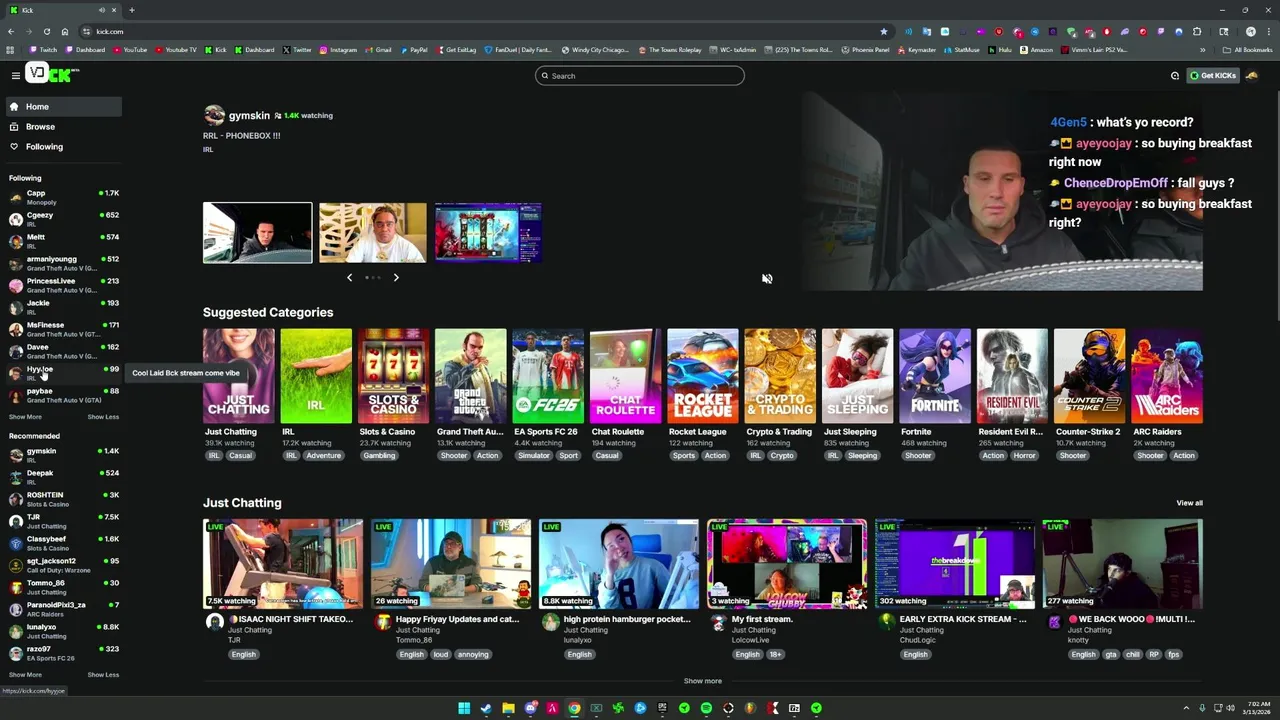
Task: Go back with the browser back arrow
Action: pos(9,31)
